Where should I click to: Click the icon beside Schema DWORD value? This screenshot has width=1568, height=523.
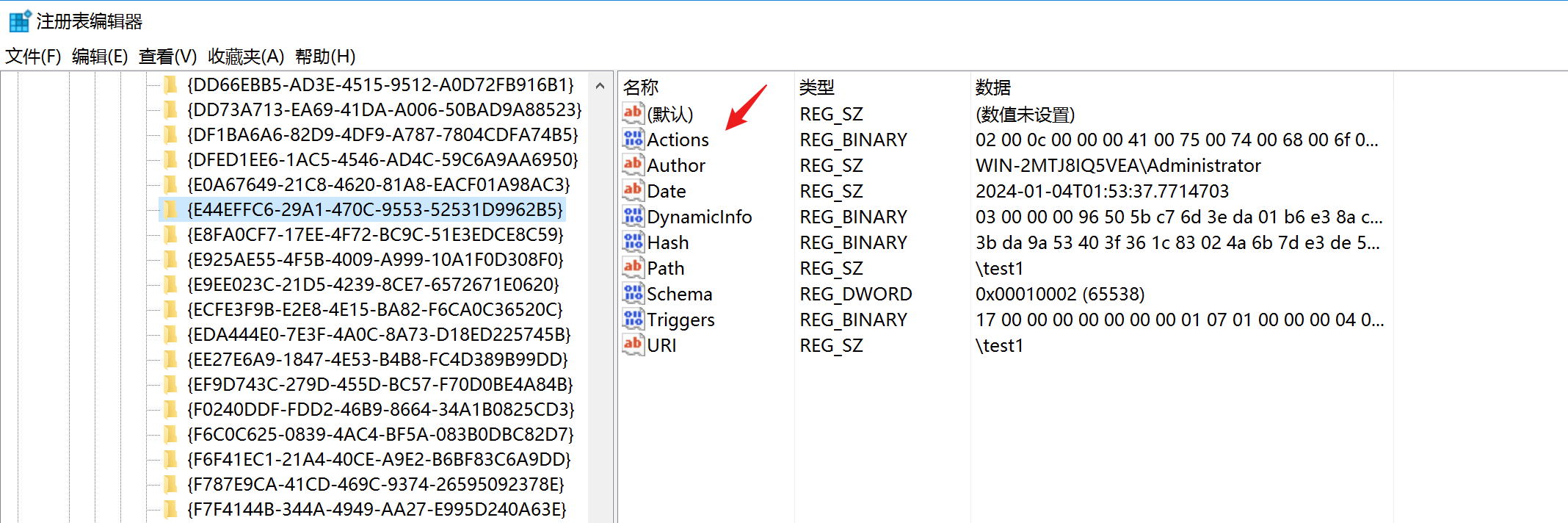pos(633,293)
